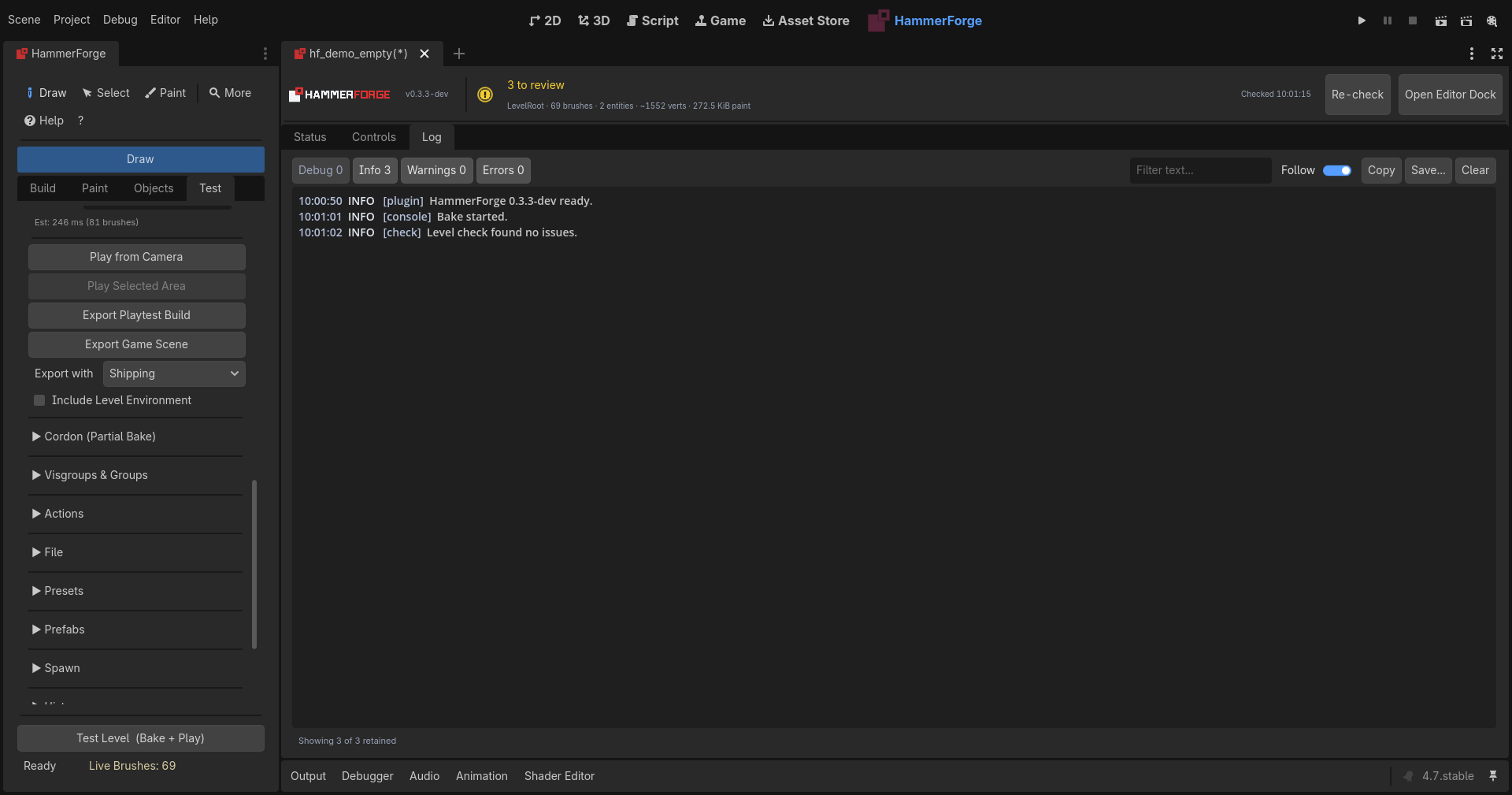Expand the Actions section
This screenshot has width=1512, height=795.
(135, 514)
